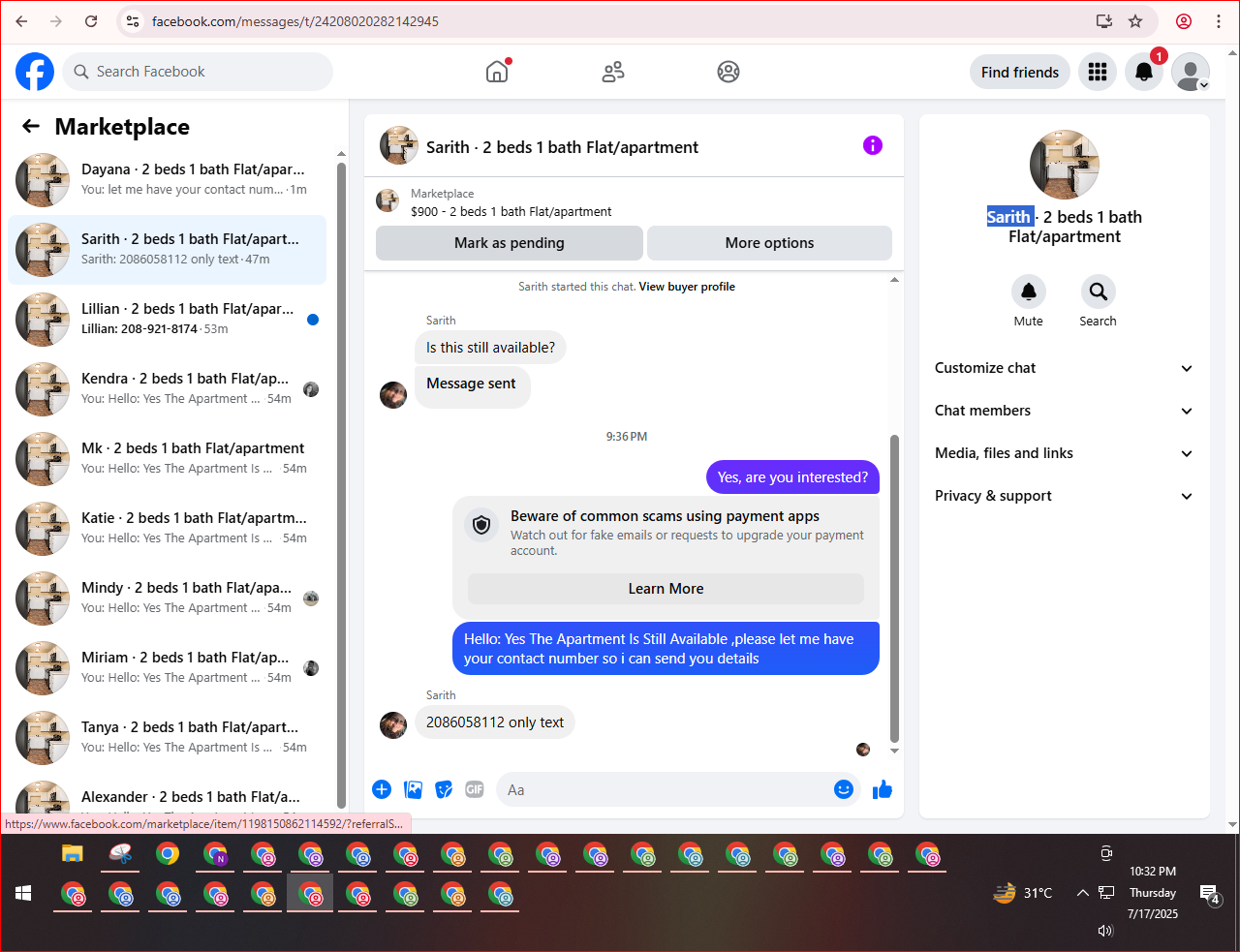The image size is (1240, 952).
Task: Click the Aa message input field
Action: pos(664,789)
